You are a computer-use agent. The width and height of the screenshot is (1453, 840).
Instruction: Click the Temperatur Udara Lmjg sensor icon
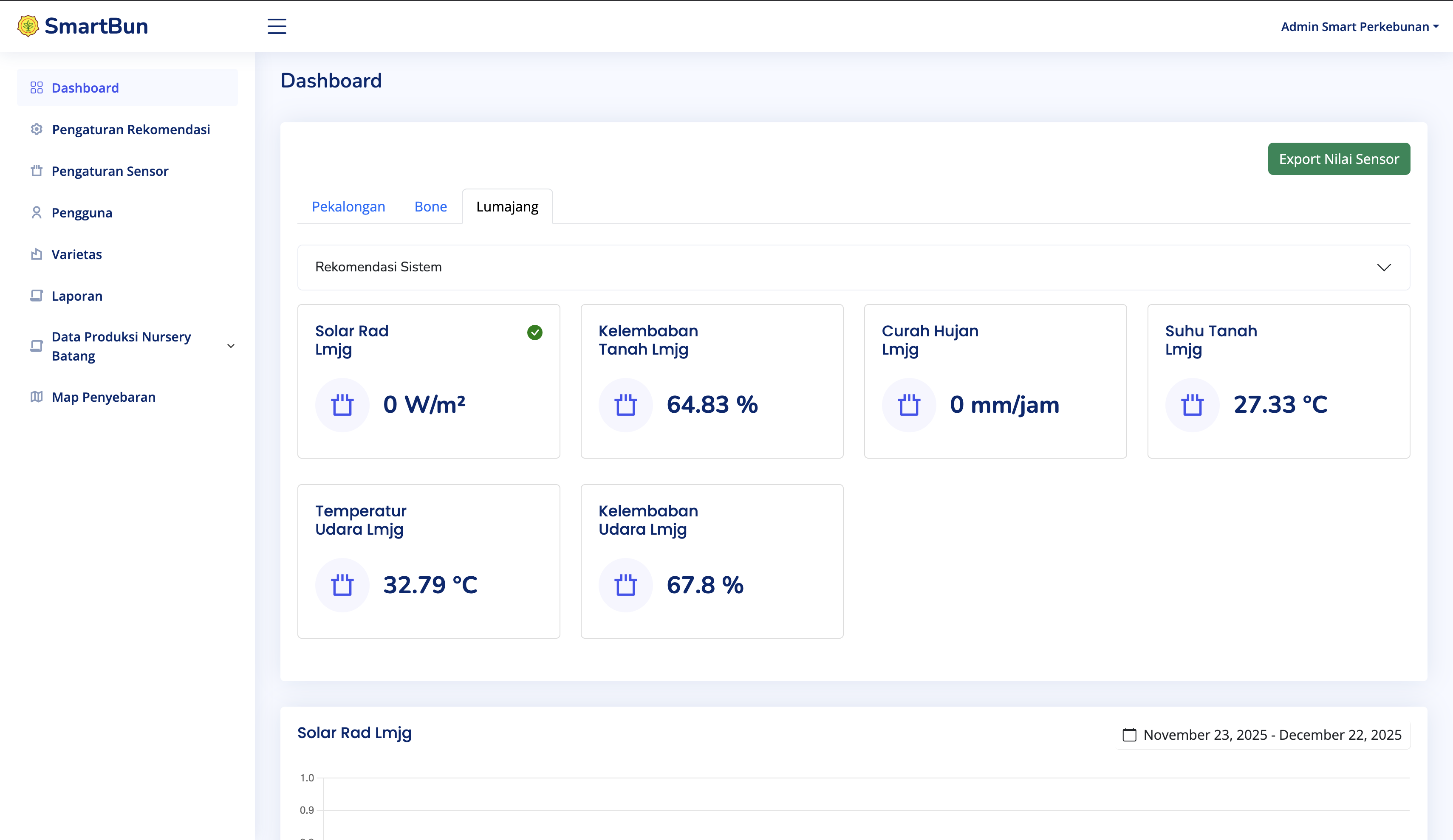(x=342, y=585)
